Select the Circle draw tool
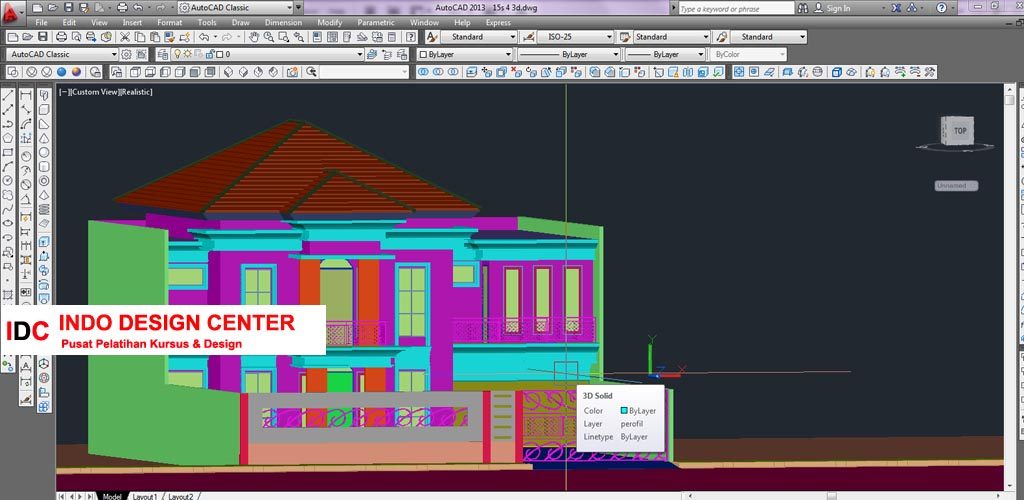The width and height of the screenshot is (1024, 500). [8, 180]
